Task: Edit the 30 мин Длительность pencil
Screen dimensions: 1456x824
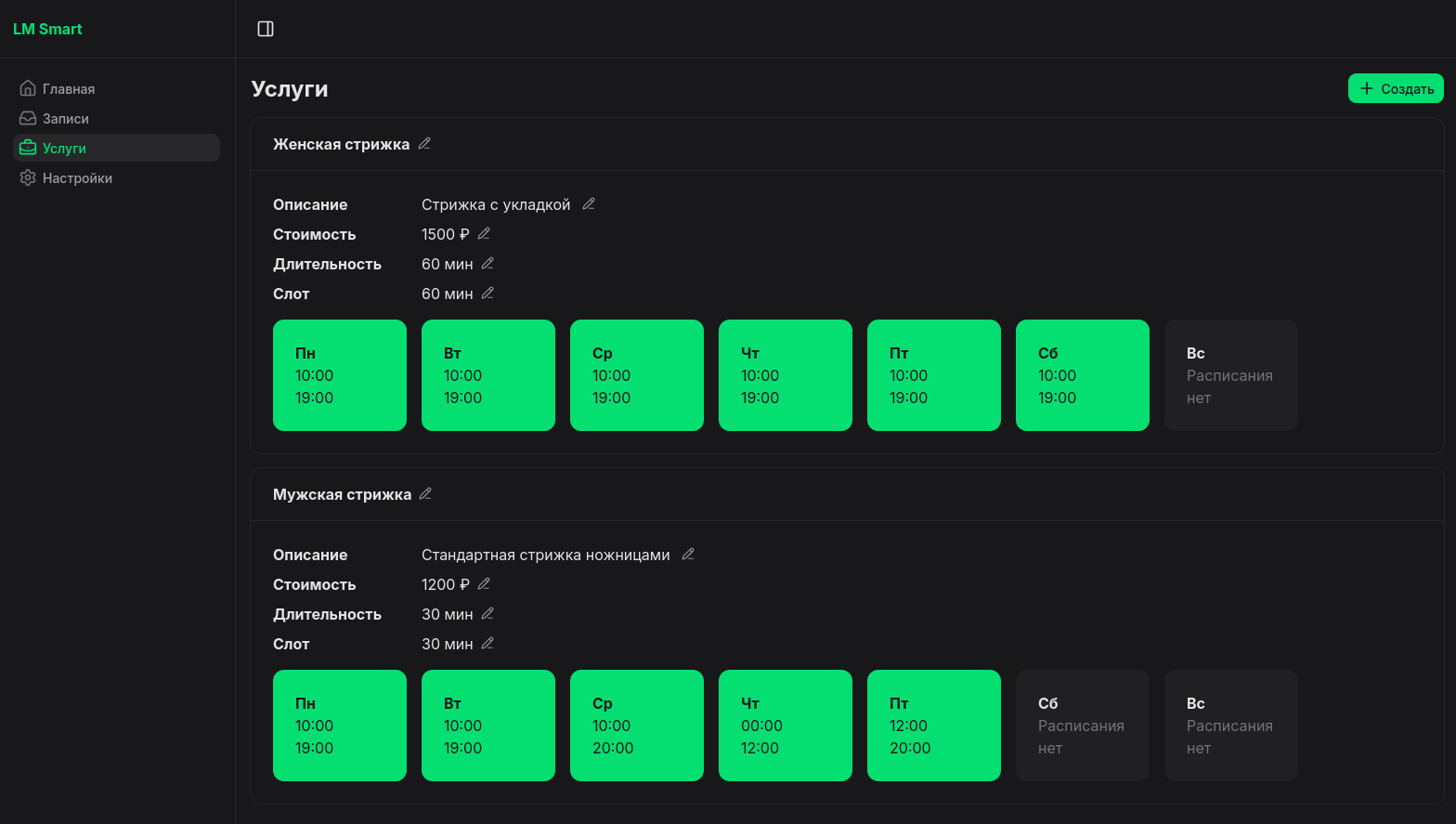Action: click(x=487, y=613)
